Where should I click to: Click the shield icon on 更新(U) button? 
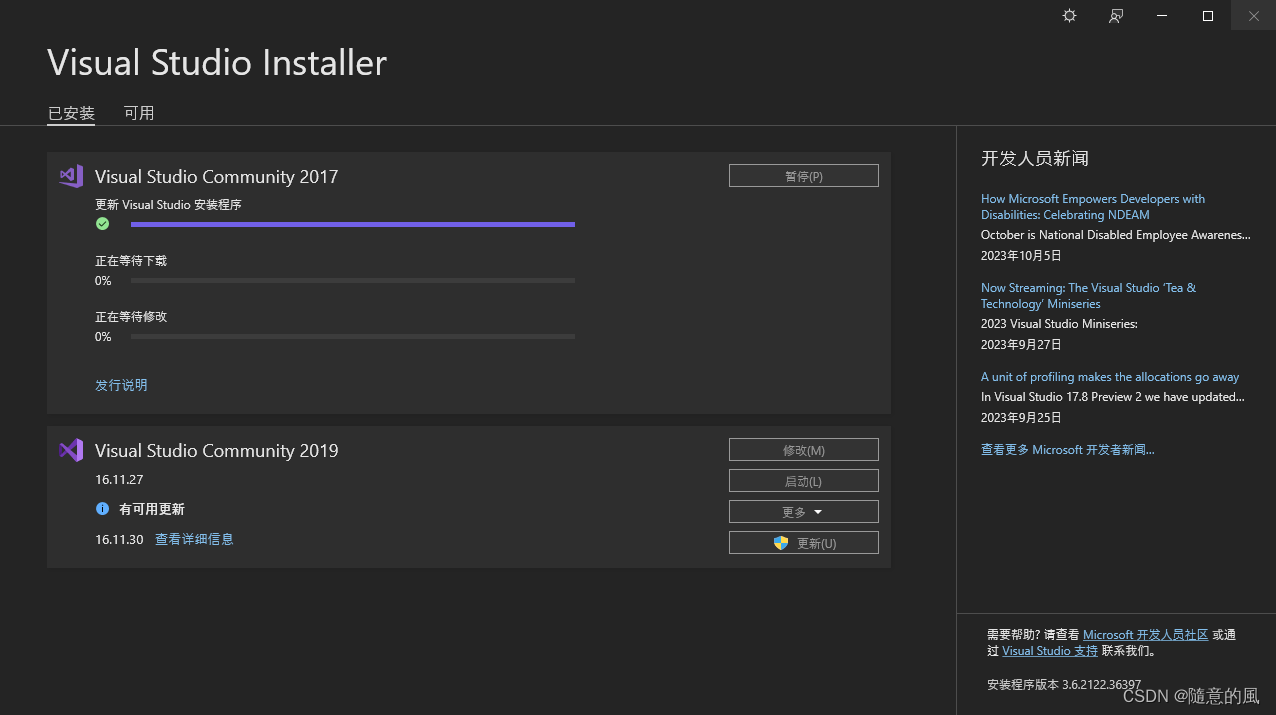[781, 543]
